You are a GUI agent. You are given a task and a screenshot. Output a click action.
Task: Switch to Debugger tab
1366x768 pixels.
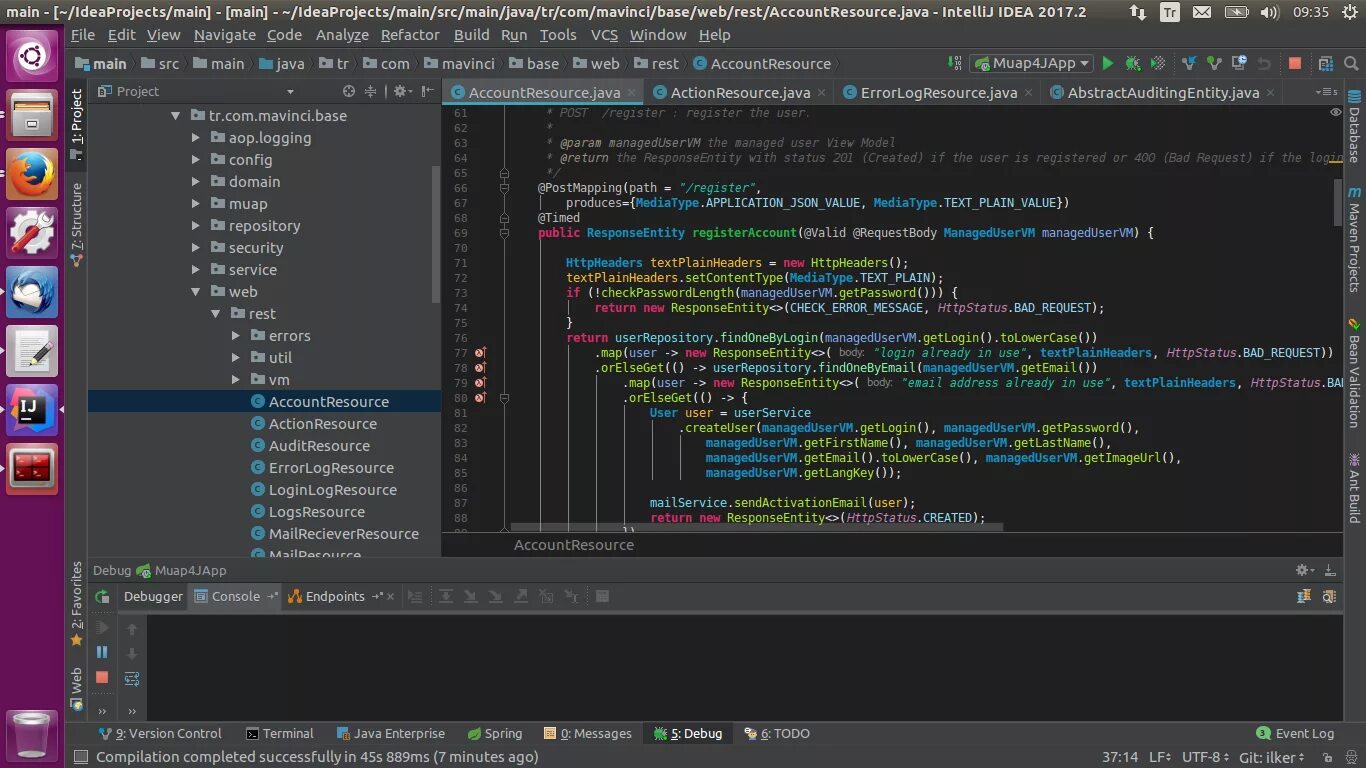(153, 596)
